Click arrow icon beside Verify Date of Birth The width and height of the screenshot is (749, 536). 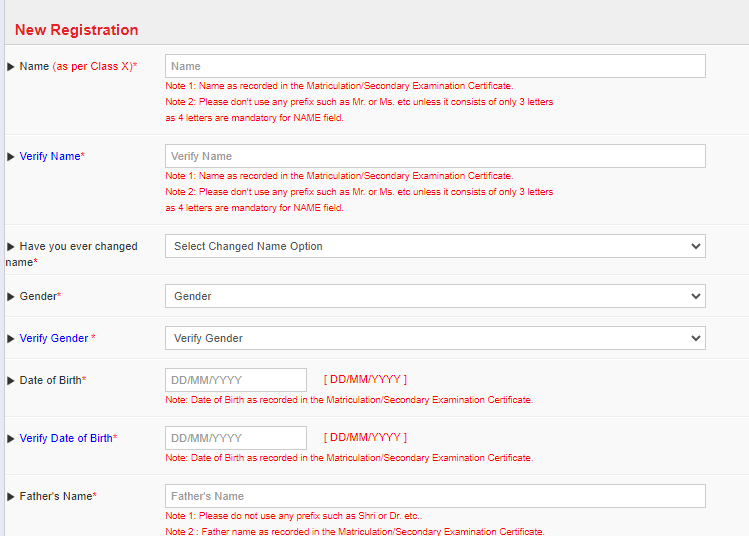(x=11, y=439)
